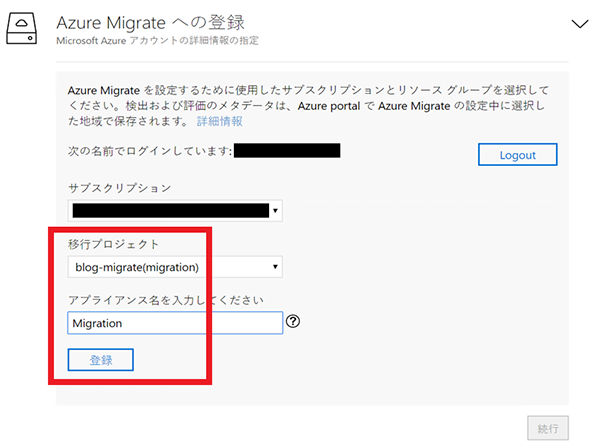Viewport: 603px width, 446px height.
Task: Click the help question mark icon
Action: [x=293, y=321]
